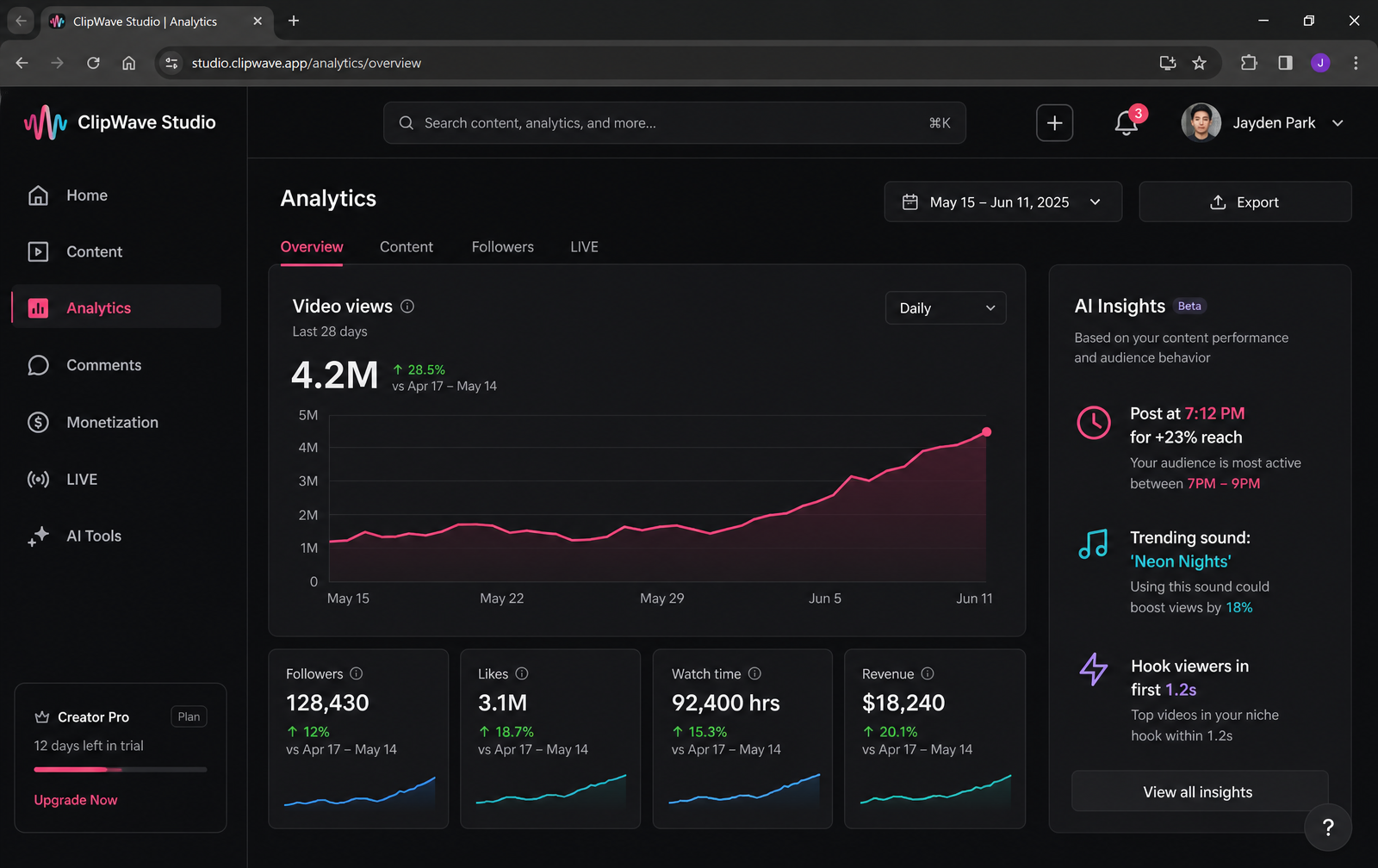This screenshot has height=868, width=1378.
Task: Go back in browser history
Action: pos(22,63)
